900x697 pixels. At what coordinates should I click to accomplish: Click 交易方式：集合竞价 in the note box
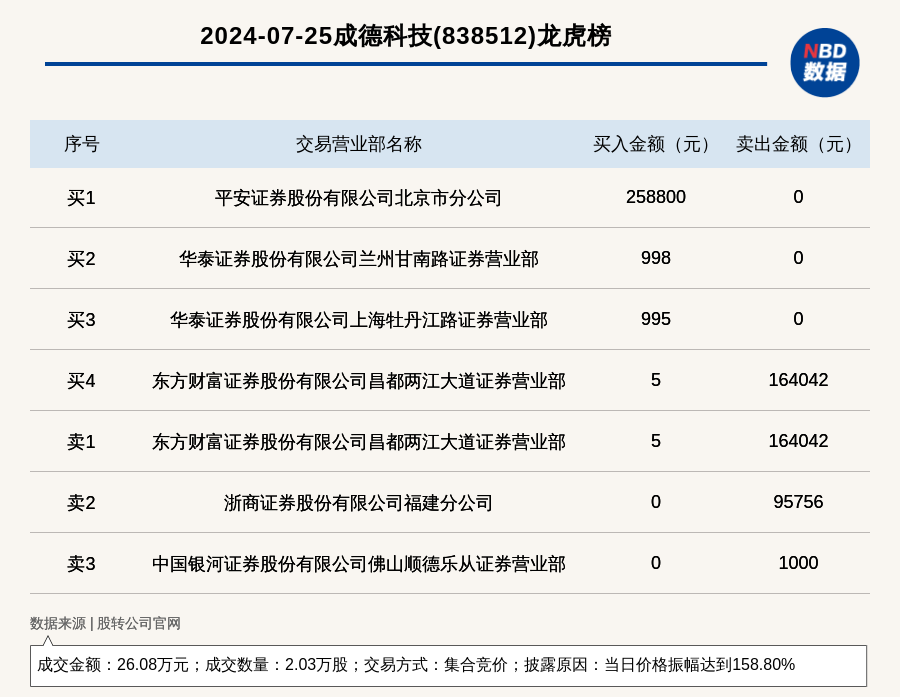click(436, 665)
